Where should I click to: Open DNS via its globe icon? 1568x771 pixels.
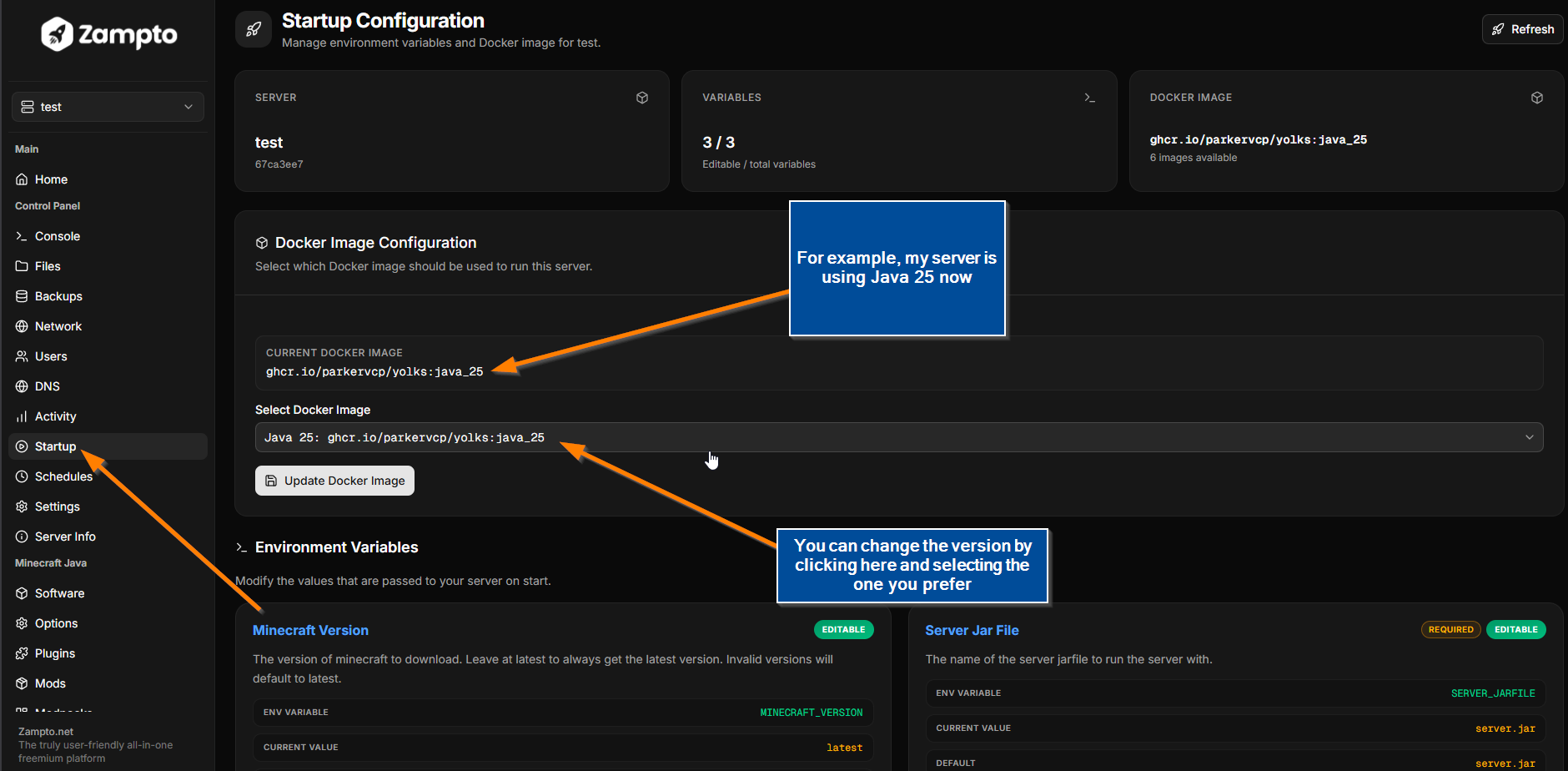[22, 386]
